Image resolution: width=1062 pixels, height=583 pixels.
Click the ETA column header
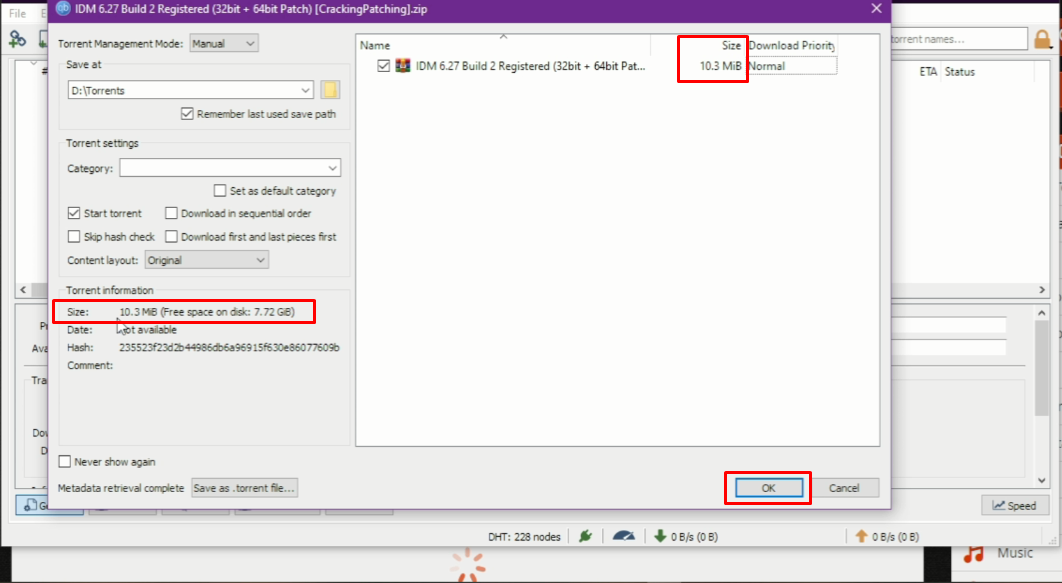[x=928, y=72]
